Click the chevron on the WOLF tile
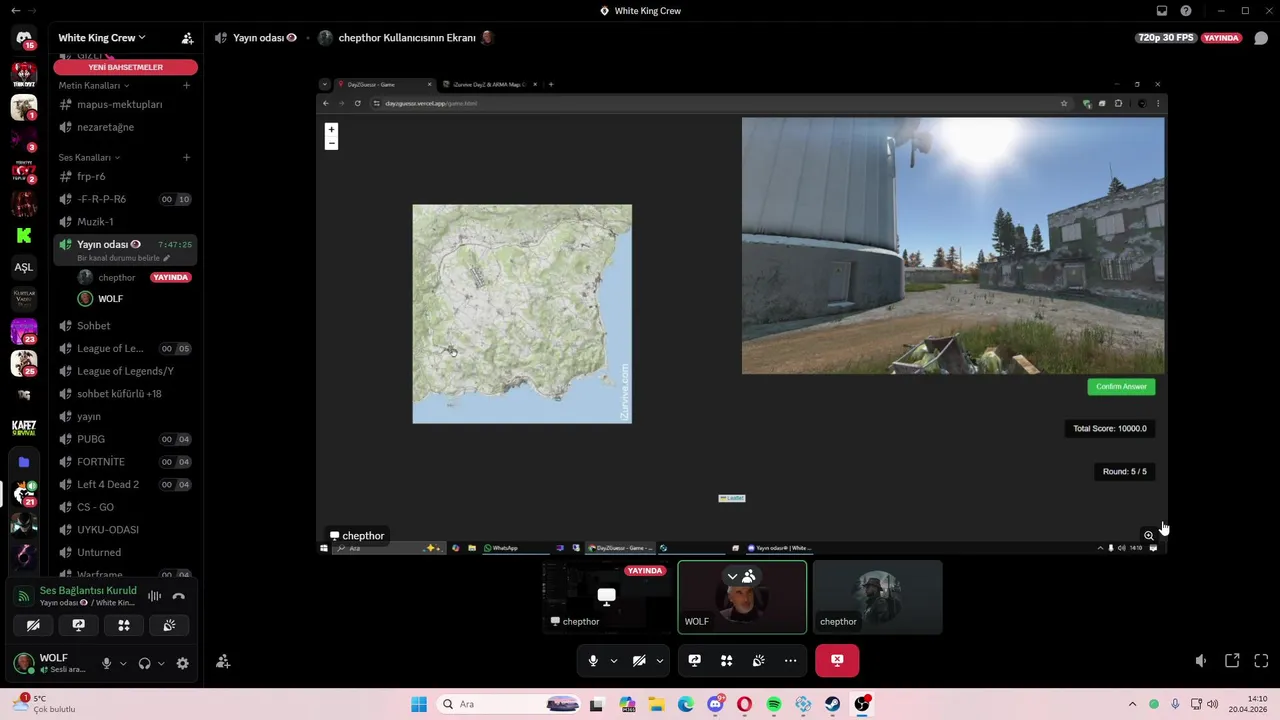The height and width of the screenshot is (720, 1280). pyautogui.click(x=732, y=576)
